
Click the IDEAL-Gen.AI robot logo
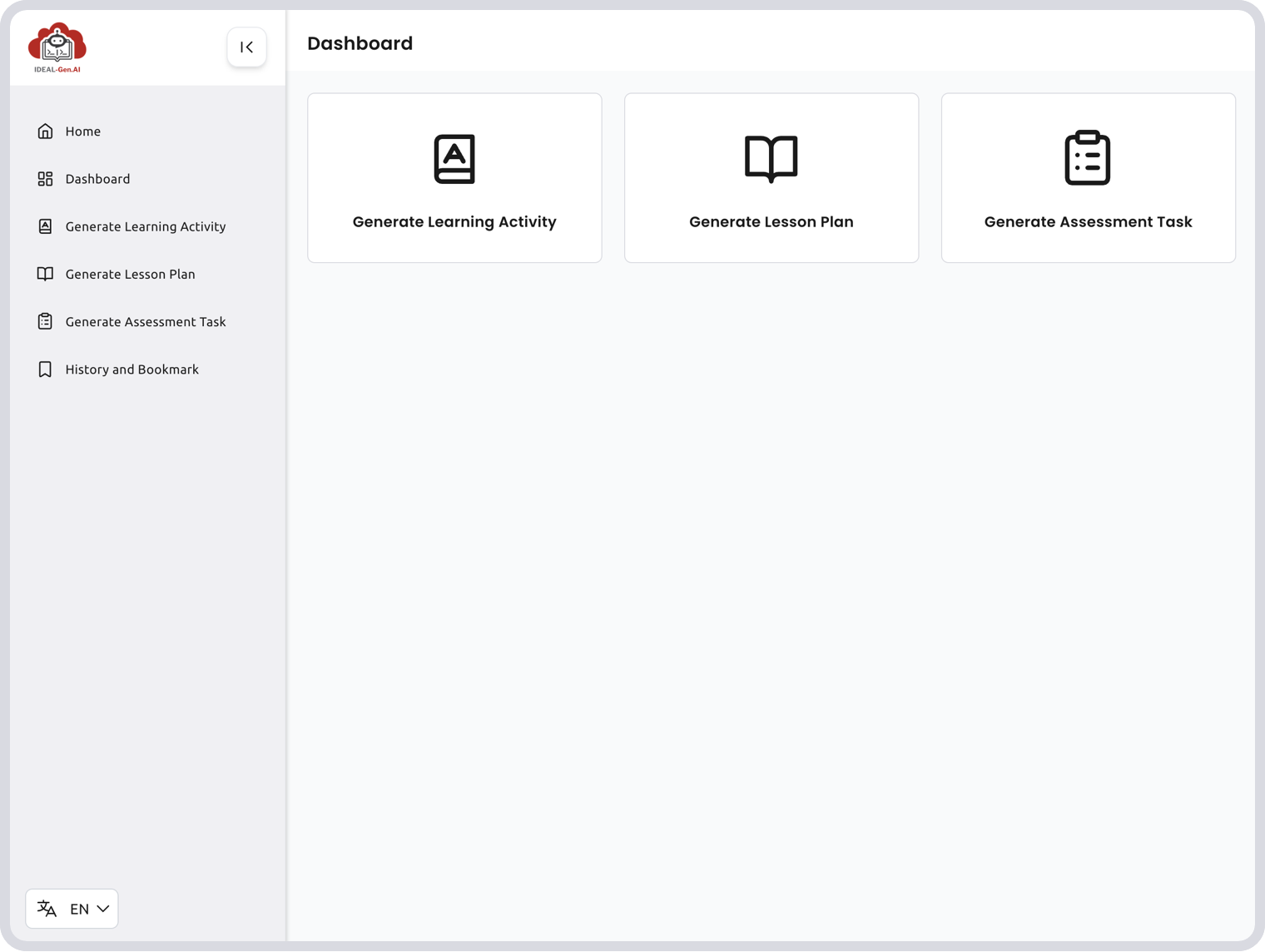(57, 47)
